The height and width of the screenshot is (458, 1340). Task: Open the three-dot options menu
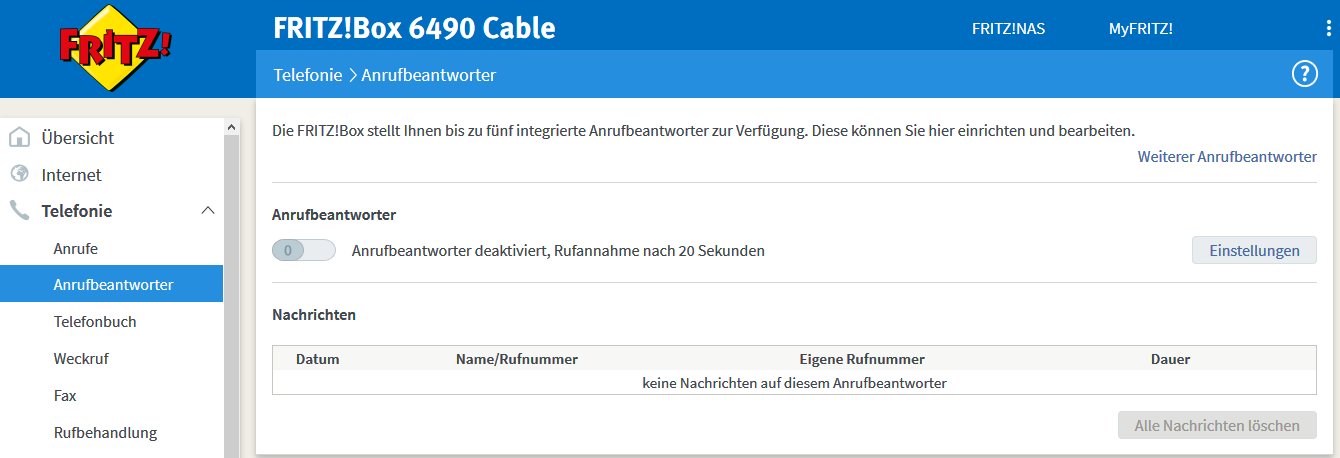coord(1329,28)
